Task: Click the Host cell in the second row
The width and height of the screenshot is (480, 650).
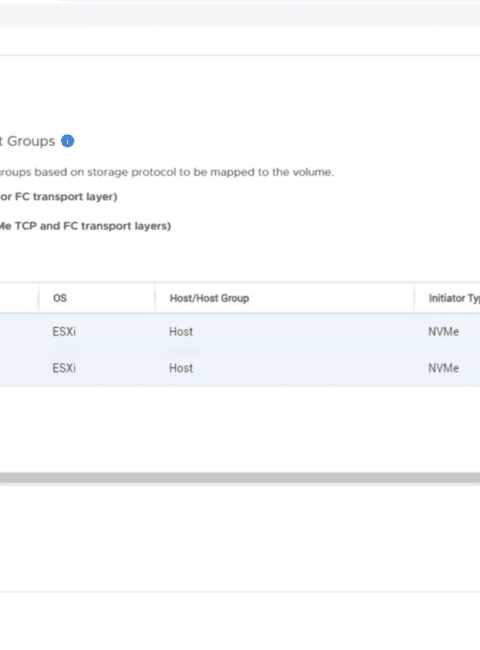Action: click(181, 368)
